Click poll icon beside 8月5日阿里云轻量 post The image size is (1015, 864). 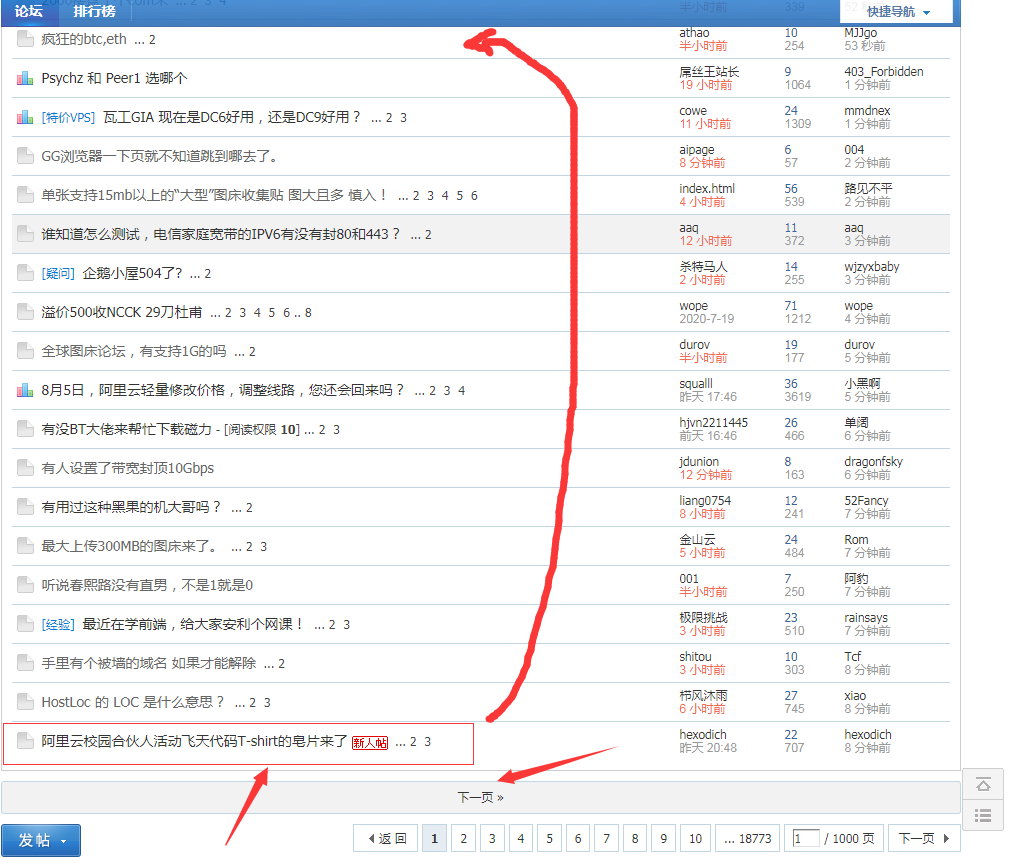[x=25, y=390]
